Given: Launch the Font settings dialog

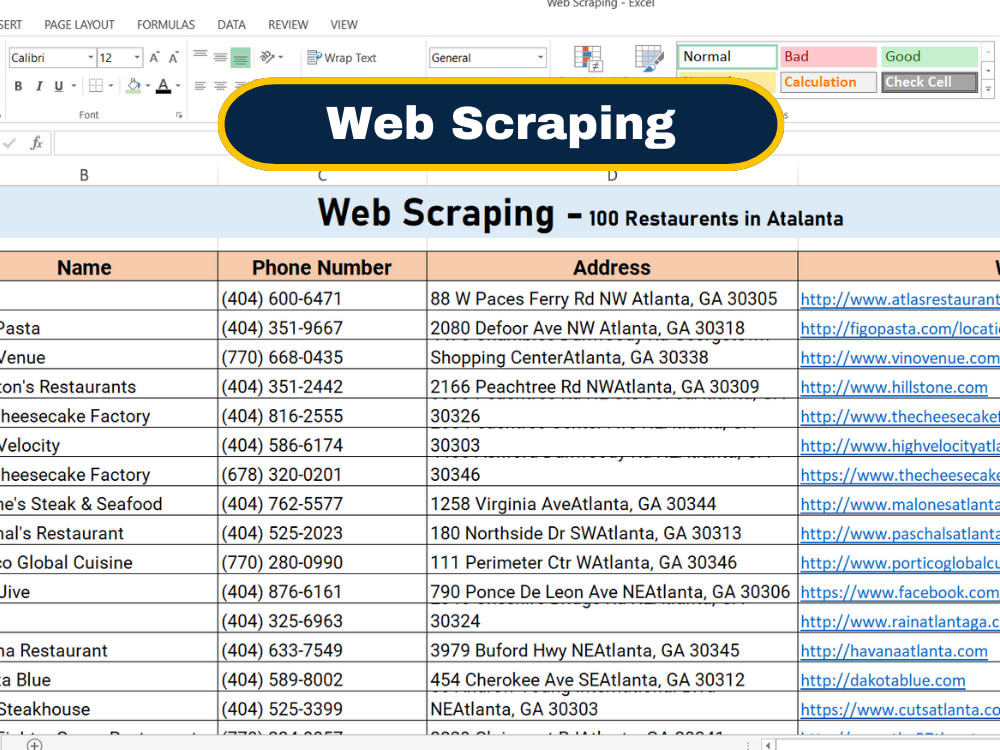Looking at the screenshot, I should [x=179, y=115].
